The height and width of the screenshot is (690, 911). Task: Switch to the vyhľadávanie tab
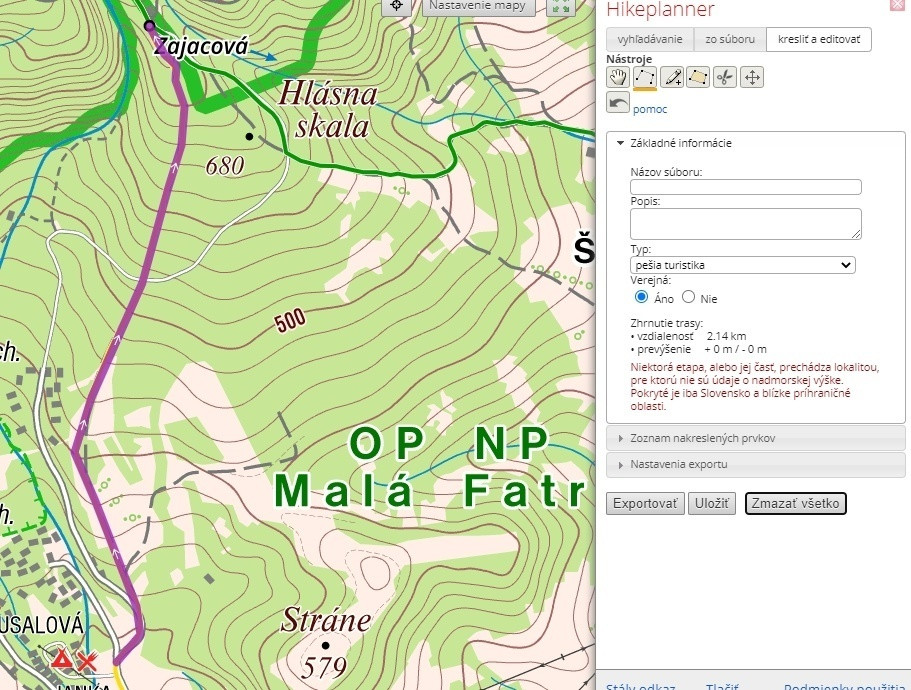pos(650,39)
